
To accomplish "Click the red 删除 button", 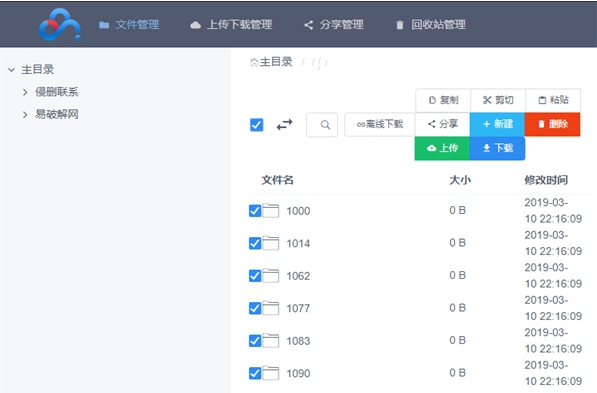I will [x=552, y=124].
